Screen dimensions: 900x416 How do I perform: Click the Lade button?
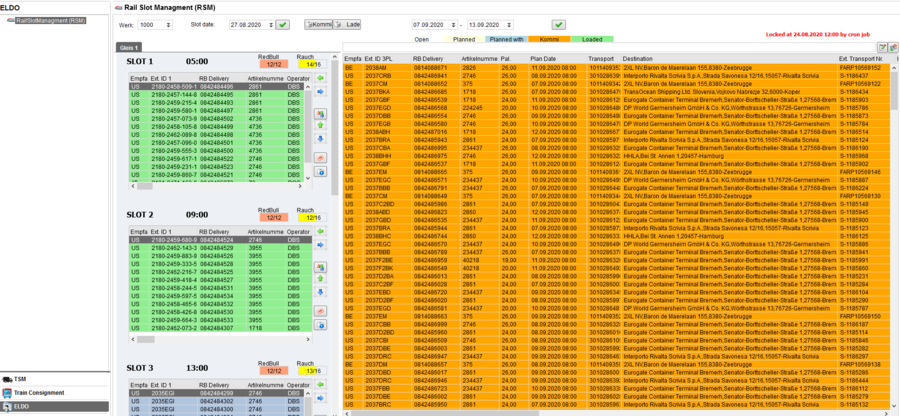coord(347,25)
